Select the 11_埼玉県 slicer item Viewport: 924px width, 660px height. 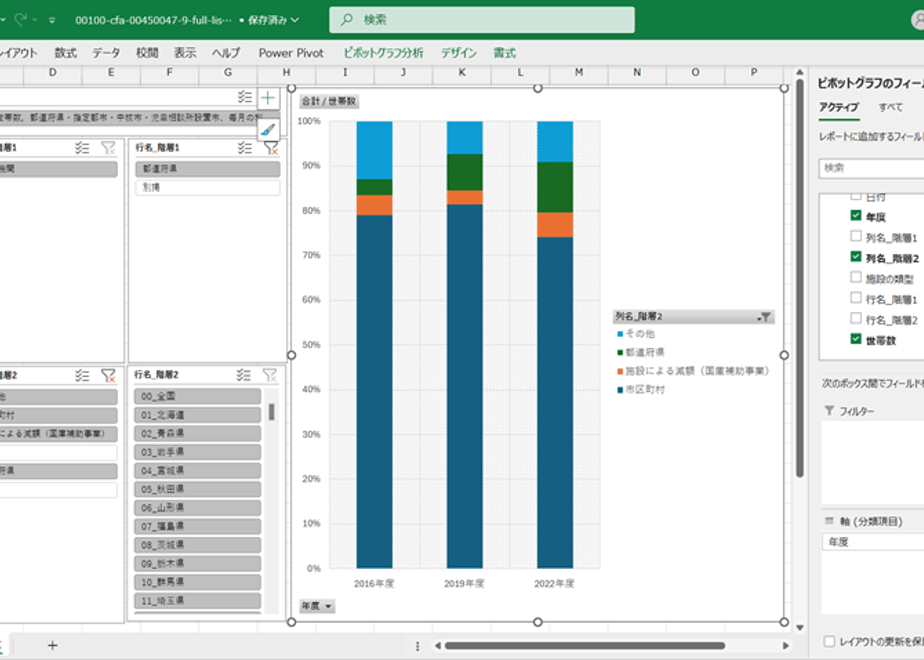pyautogui.click(x=197, y=600)
